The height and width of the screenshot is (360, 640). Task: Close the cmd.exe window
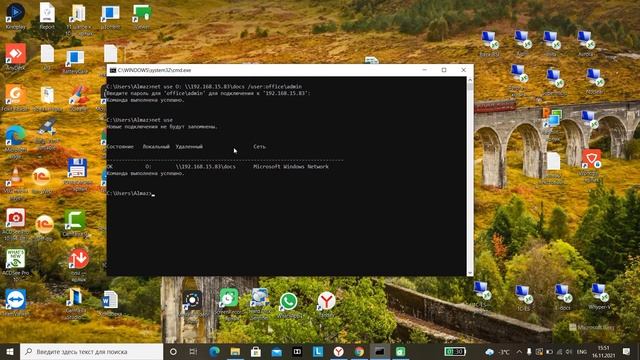tap(464, 70)
